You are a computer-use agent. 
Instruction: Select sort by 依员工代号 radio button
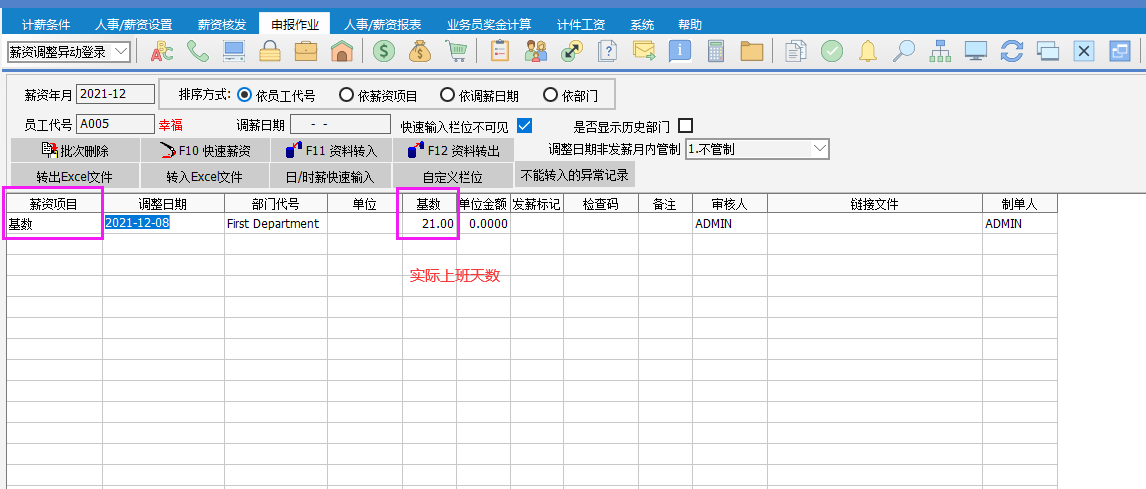pyautogui.click(x=244, y=95)
